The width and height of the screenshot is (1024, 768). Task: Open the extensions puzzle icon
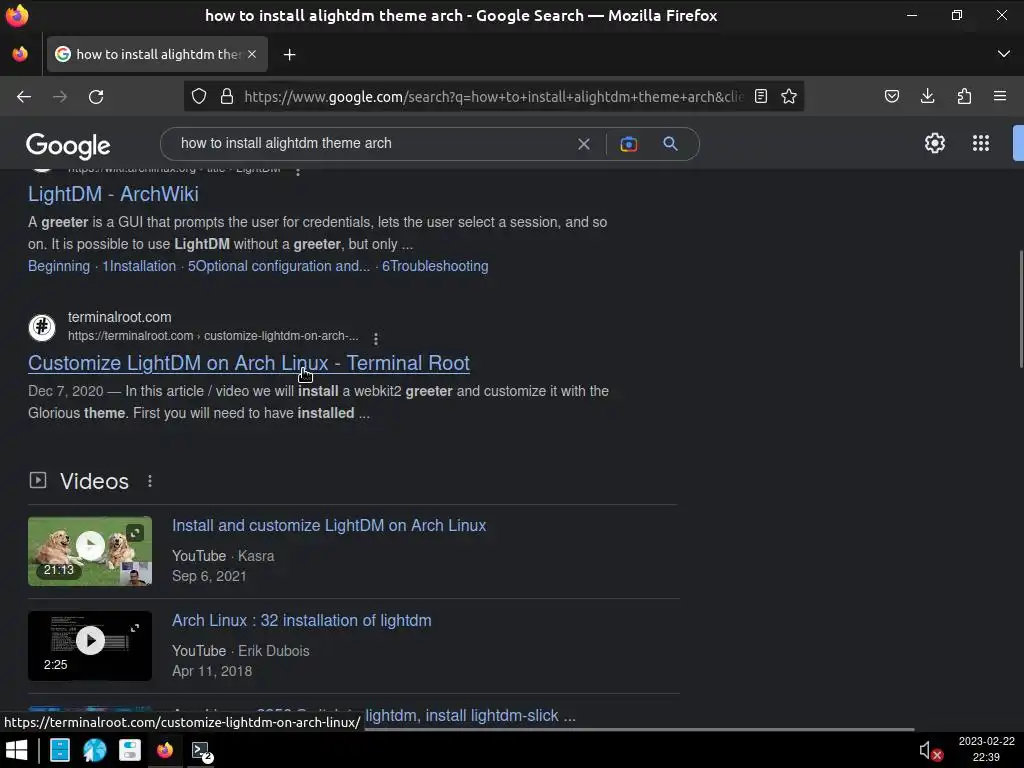click(964, 97)
